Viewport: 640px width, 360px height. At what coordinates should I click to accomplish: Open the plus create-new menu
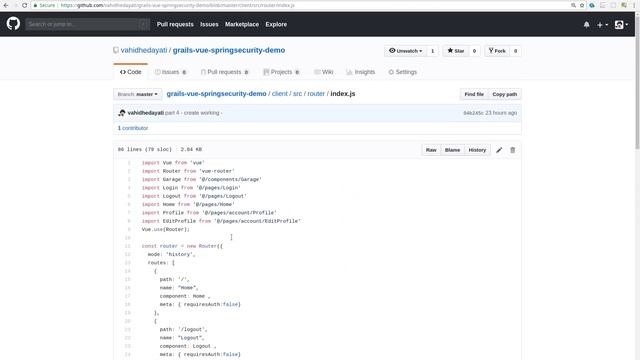click(602, 25)
